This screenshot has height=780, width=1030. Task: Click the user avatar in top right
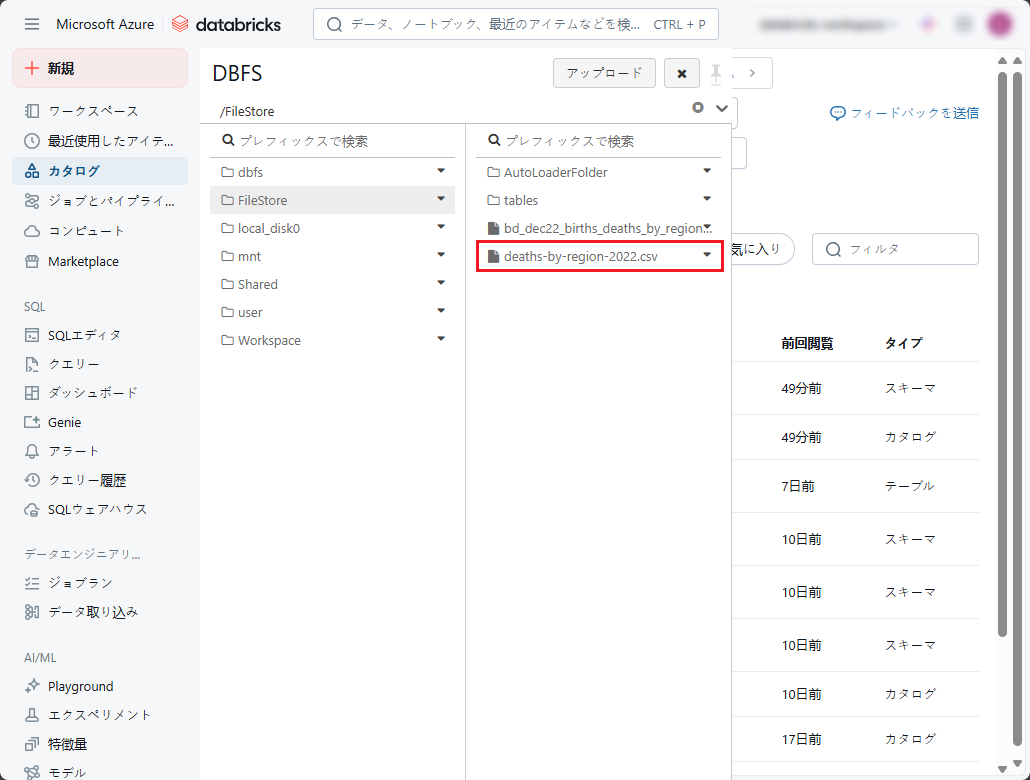point(998,24)
